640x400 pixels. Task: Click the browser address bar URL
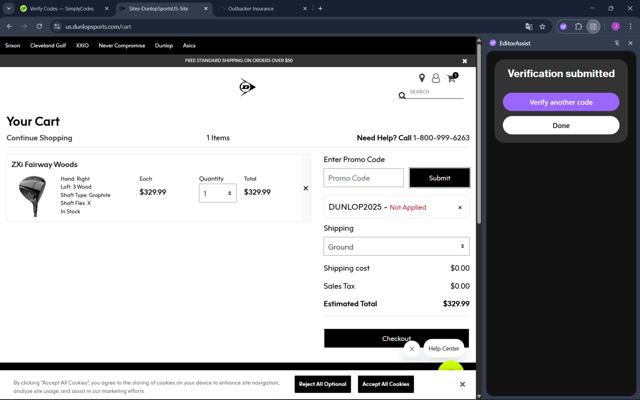pos(98,27)
